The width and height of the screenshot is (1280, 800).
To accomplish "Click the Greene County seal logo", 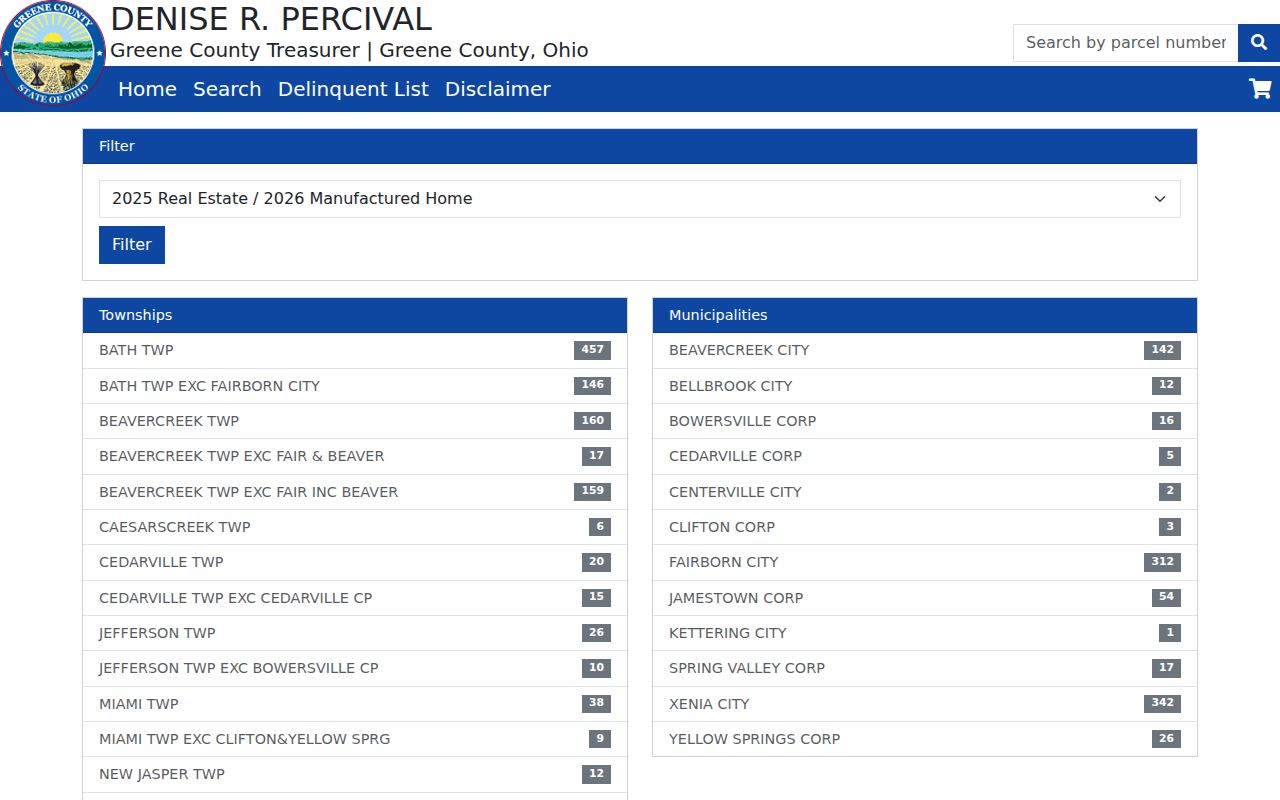I will (x=53, y=53).
